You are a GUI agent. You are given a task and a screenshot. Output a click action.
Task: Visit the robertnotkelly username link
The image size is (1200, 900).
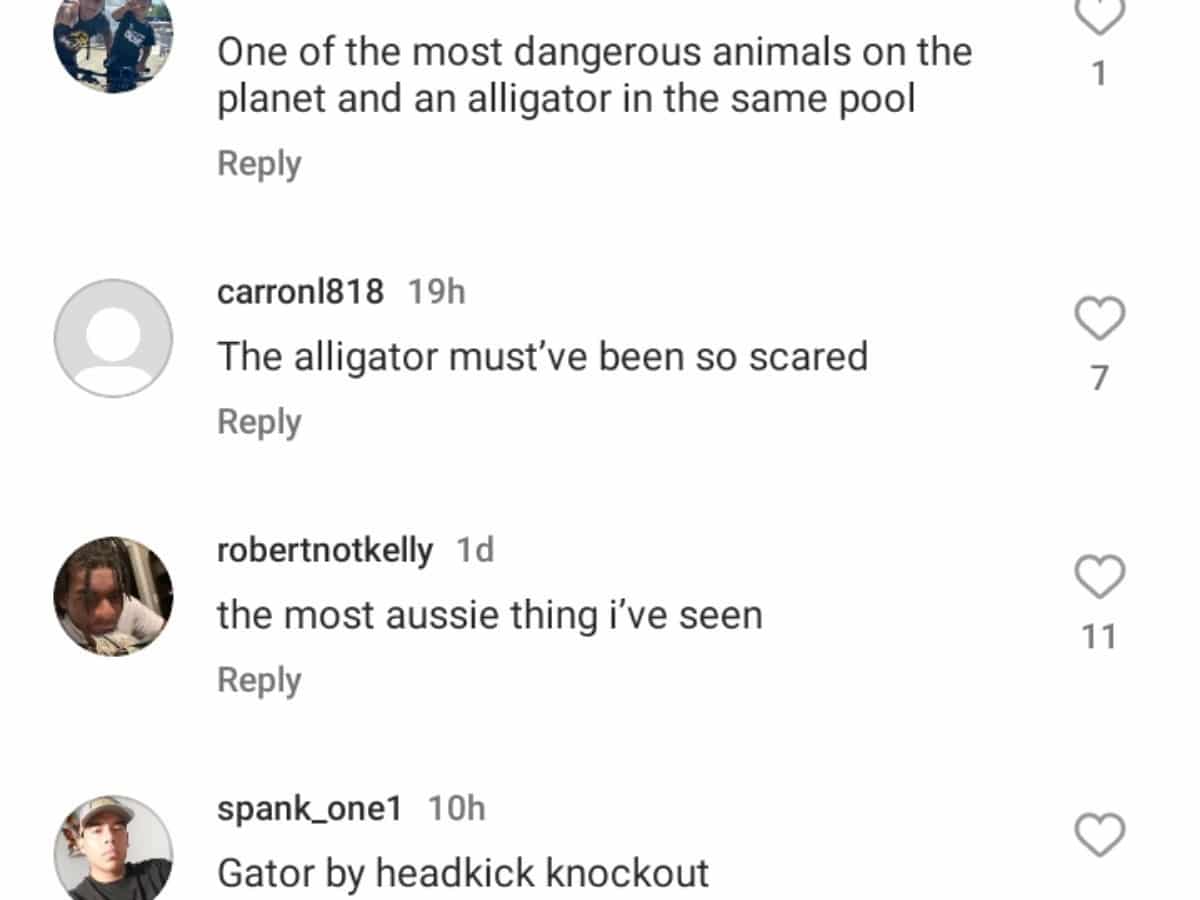pos(325,550)
